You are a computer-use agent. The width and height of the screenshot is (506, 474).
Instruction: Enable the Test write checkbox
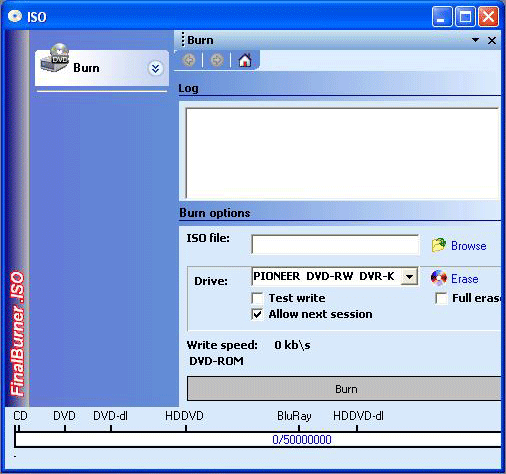[x=257, y=298]
